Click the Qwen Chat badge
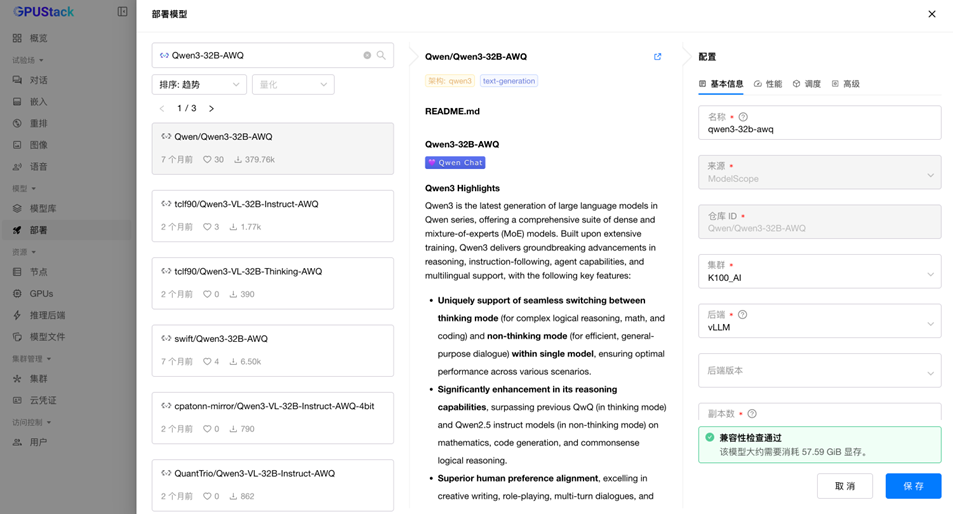953x514 pixels. [x=455, y=163]
